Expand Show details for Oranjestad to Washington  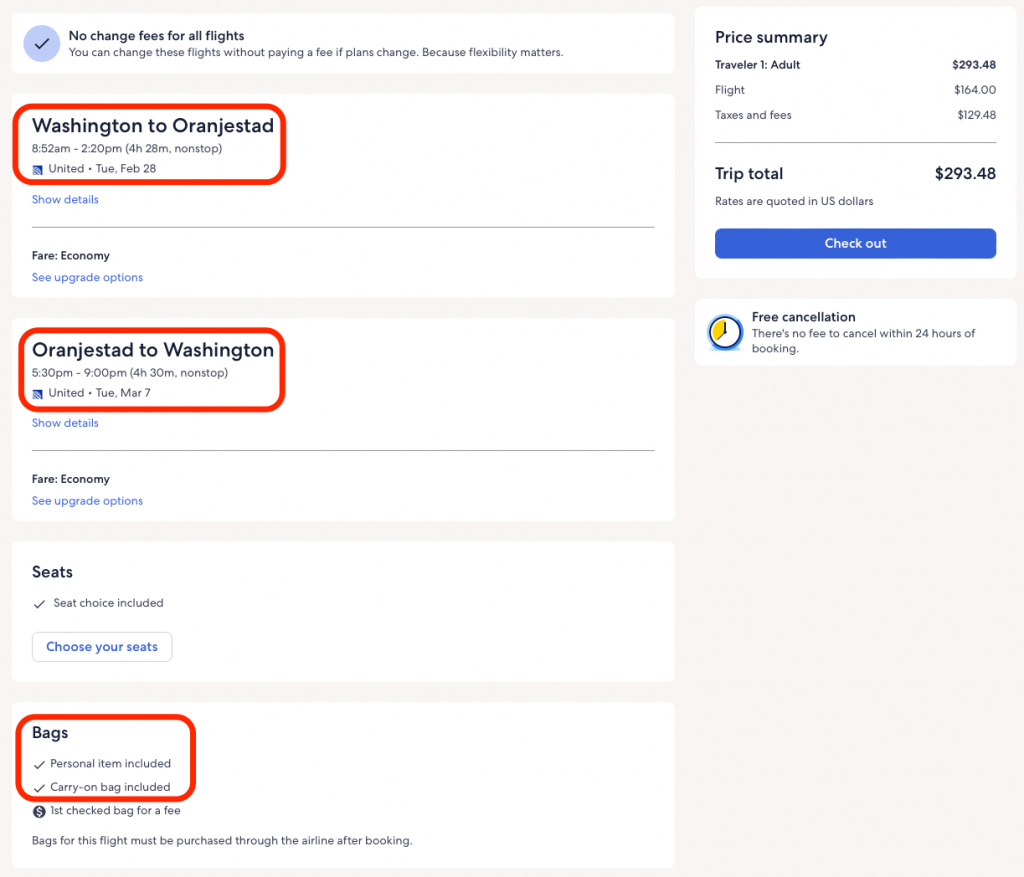click(65, 423)
